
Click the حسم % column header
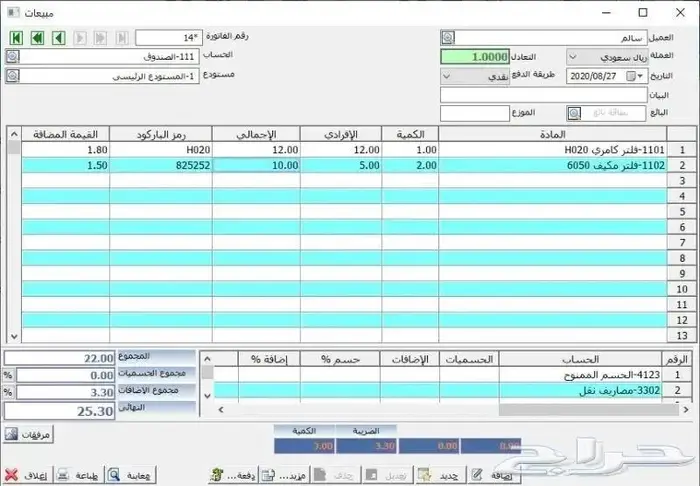point(340,359)
